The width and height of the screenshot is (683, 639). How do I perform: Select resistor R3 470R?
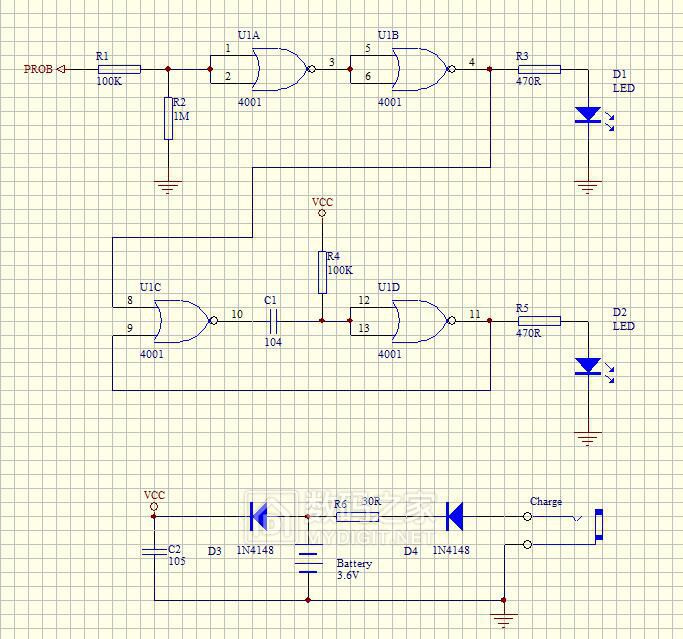538,69
